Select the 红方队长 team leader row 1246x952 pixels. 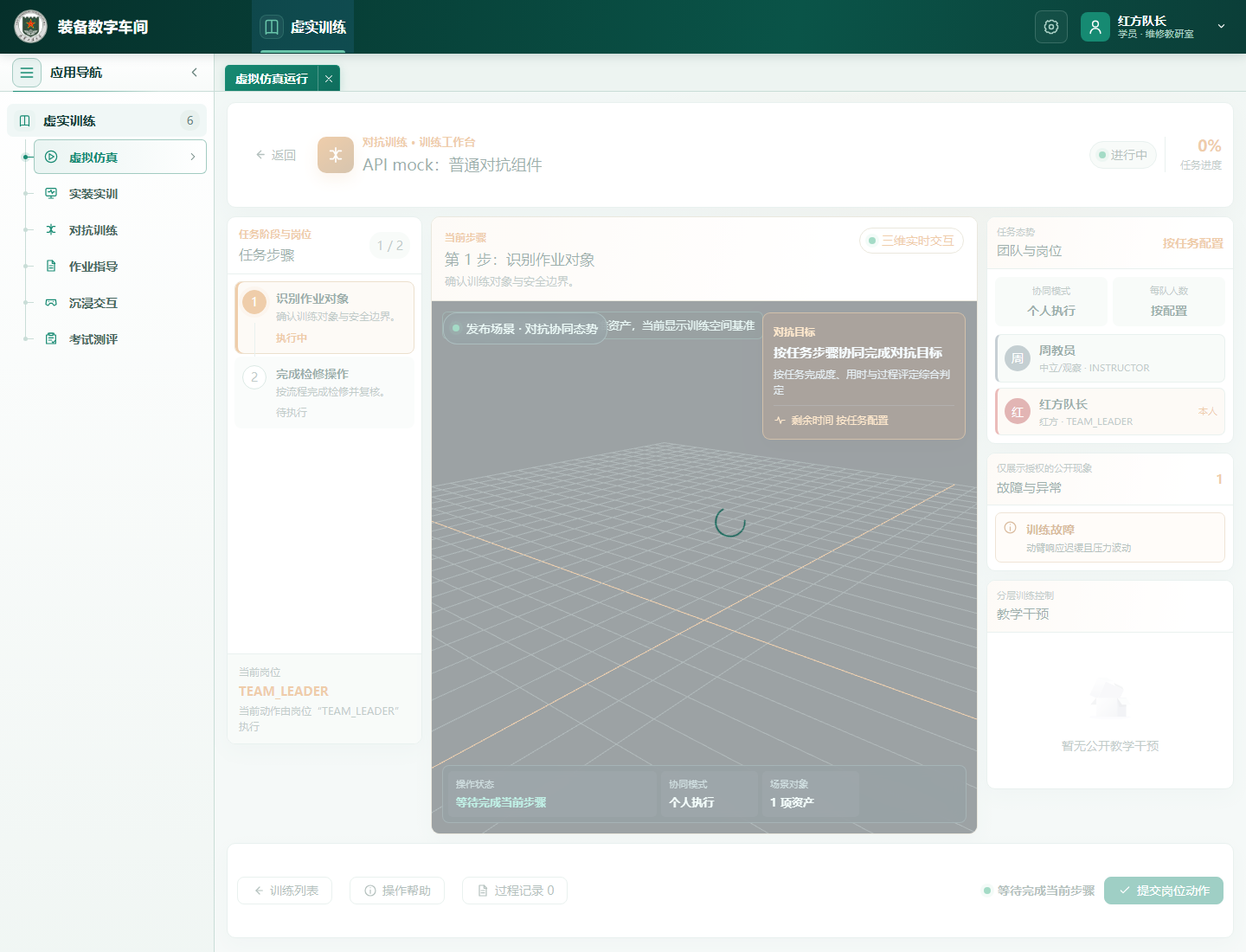(x=1110, y=412)
